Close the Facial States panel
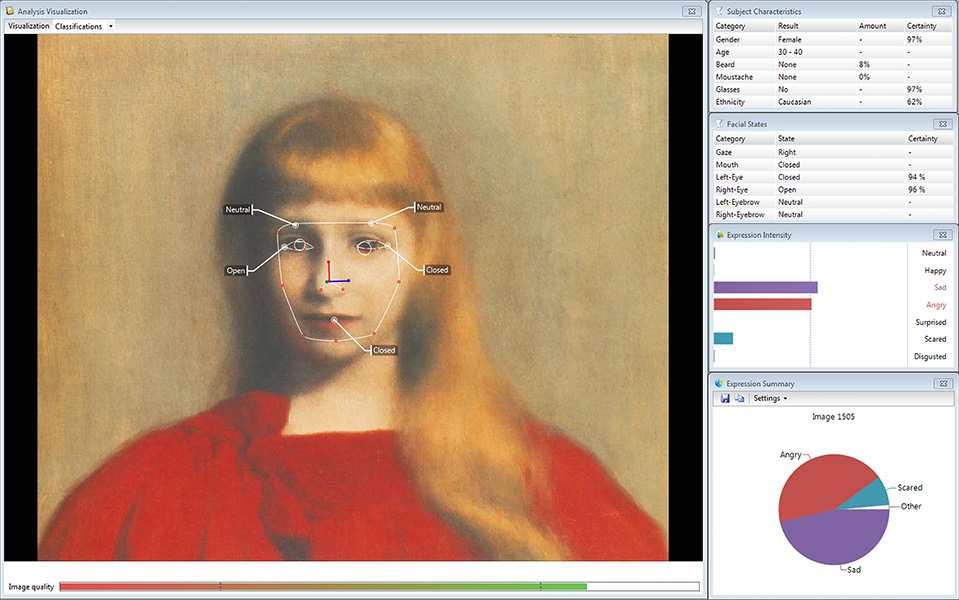Viewport: 959px width, 600px height. coord(942,124)
